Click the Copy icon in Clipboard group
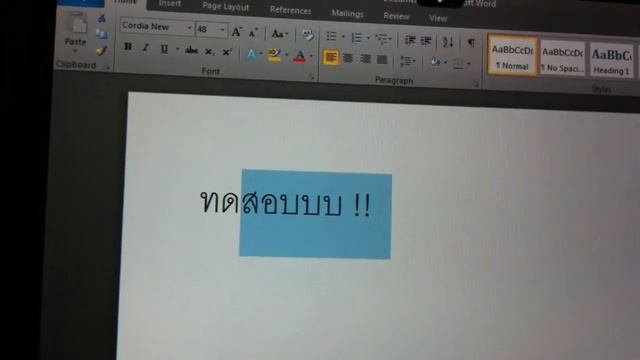The width and height of the screenshot is (640, 360). click(x=102, y=34)
